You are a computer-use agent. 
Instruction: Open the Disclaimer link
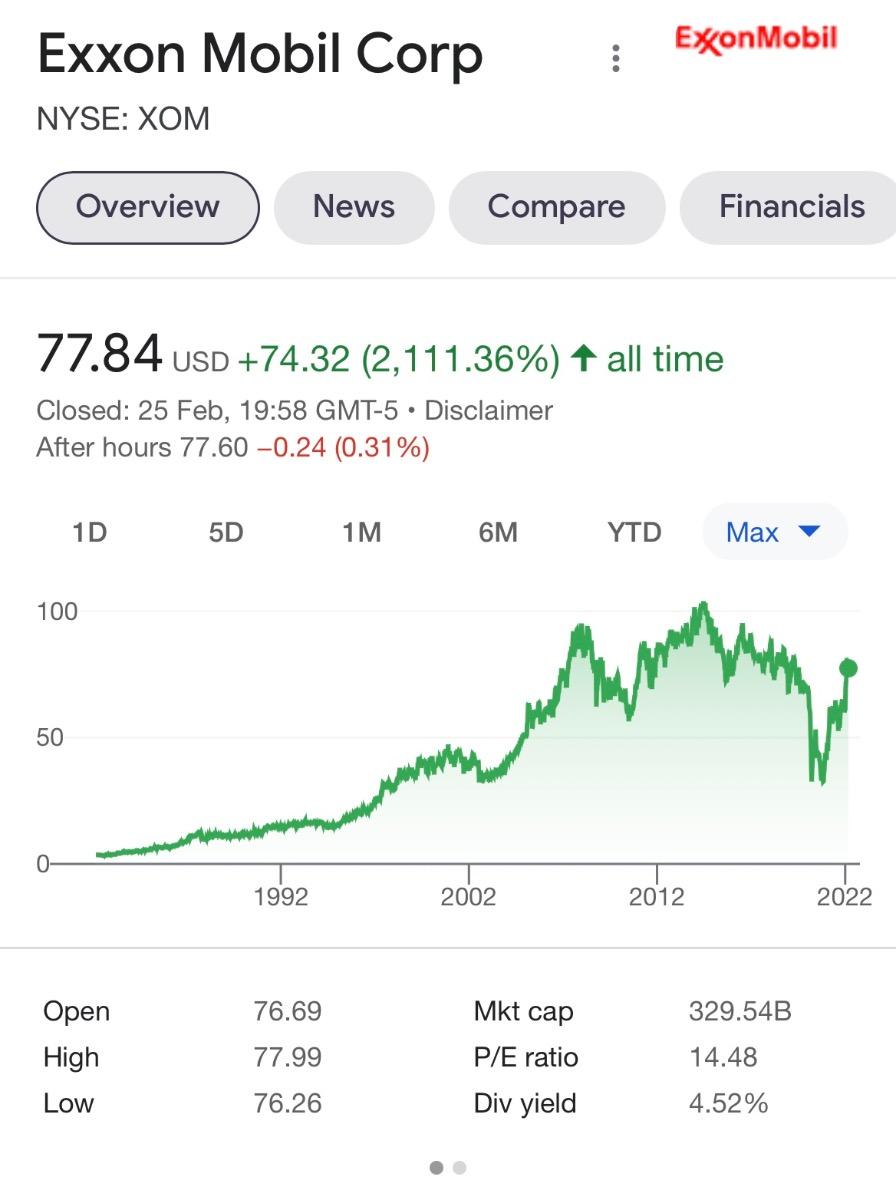click(x=491, y=411)
